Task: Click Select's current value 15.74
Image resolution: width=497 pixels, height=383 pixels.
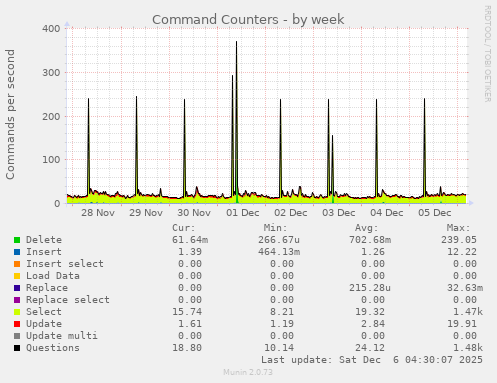Action: tap(187, 312)
